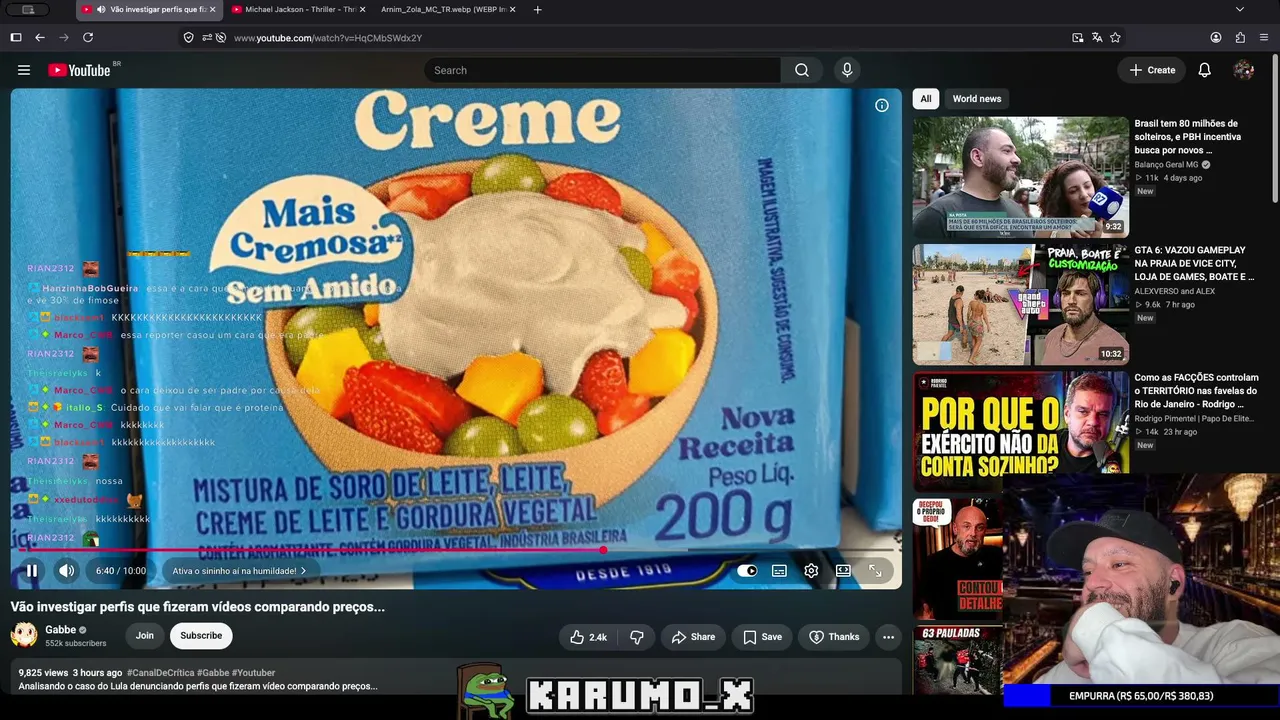Open the #Youtuber hashtag link
The image size is (1280, 720).
tap(254, 673)
